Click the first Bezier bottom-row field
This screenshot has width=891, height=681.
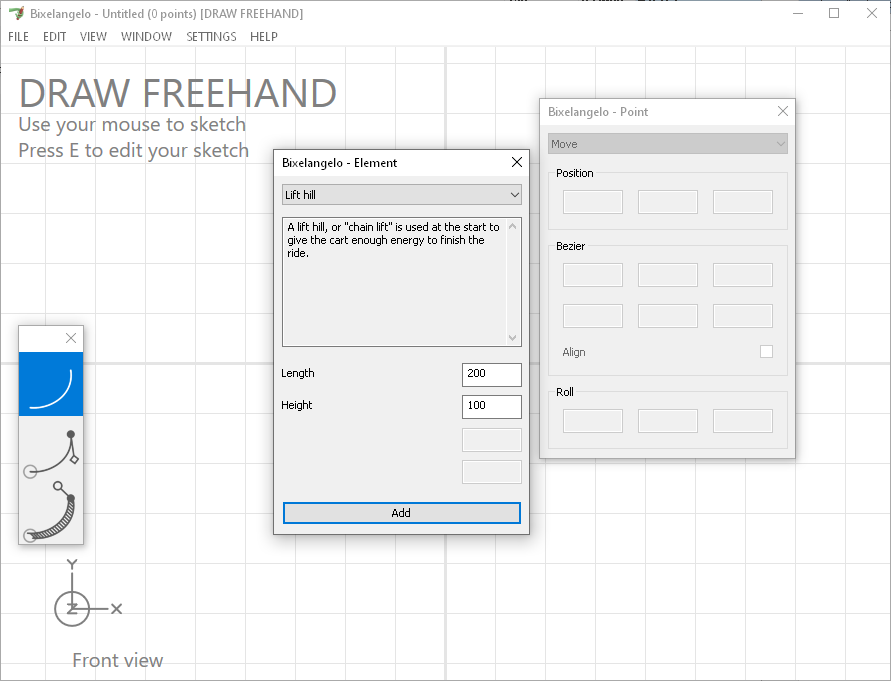pos(593,315)
